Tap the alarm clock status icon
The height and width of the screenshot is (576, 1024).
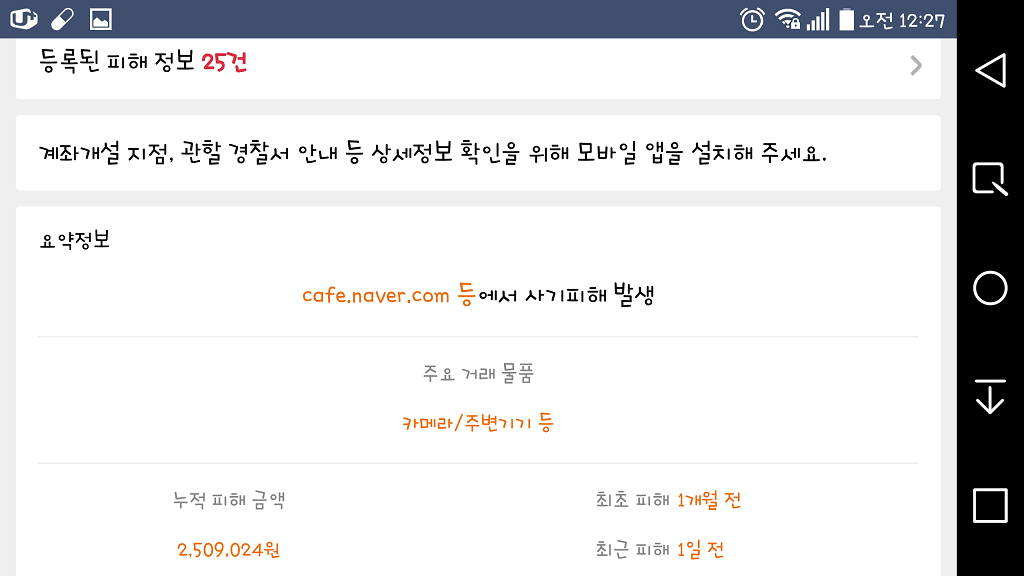point(752,20)
